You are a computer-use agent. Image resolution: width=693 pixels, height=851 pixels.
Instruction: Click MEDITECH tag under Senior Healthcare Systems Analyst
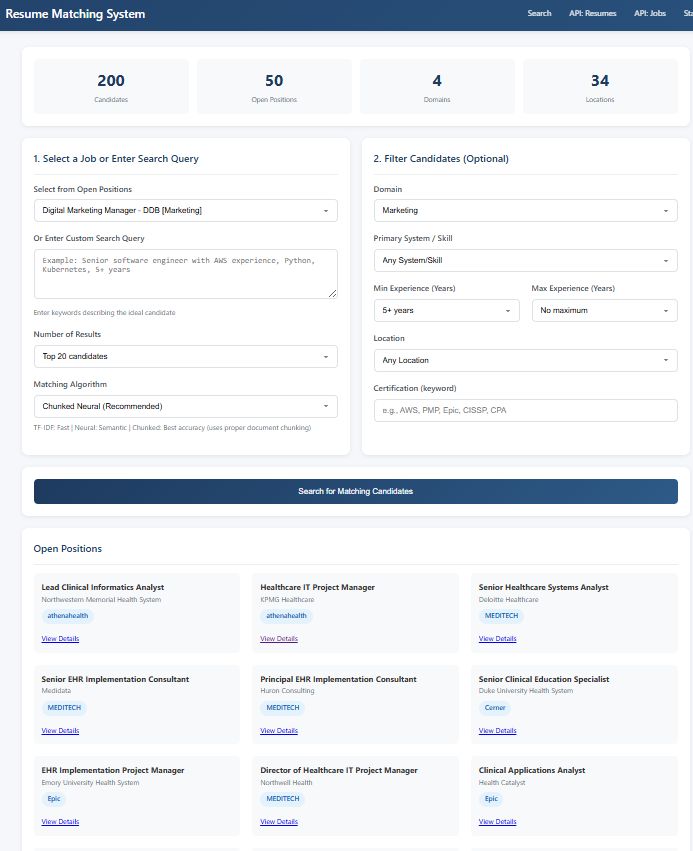pyautogui.click(x=501, y=616)
